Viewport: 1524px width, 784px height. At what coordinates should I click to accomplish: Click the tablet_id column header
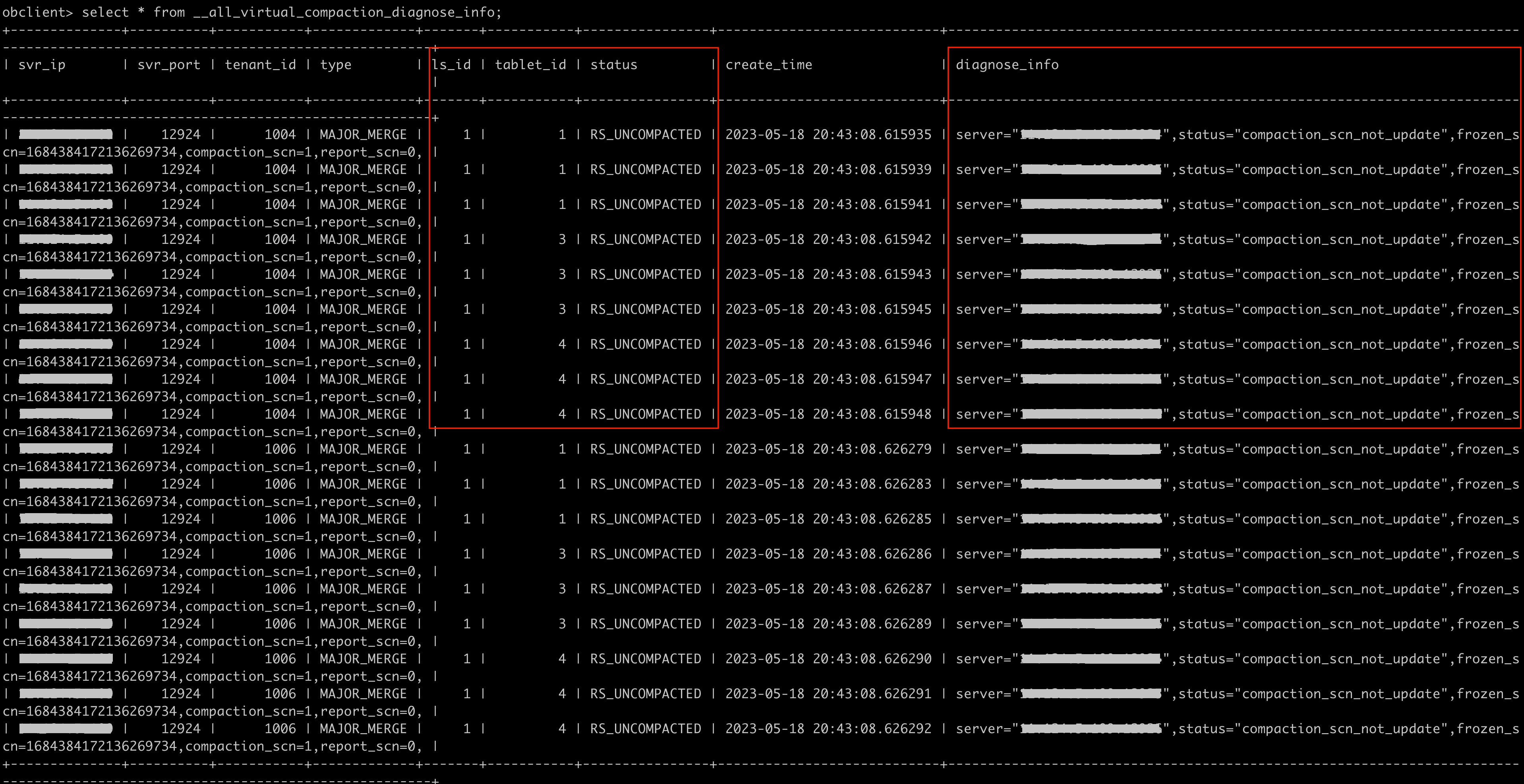click(531, 65)
